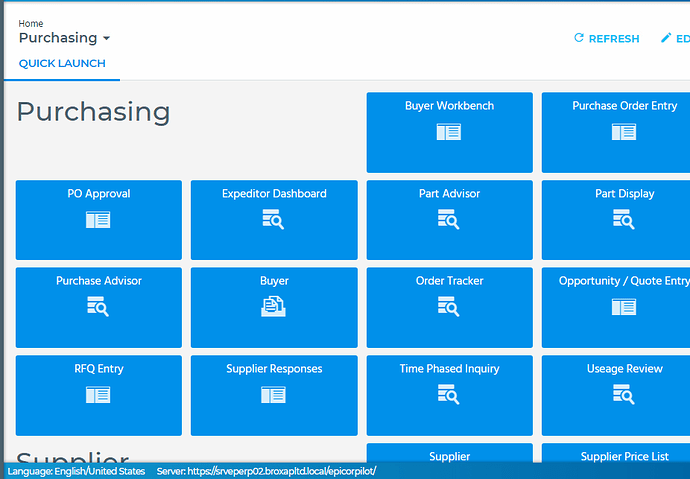Image resolution: width=690 pixels, height=479 pixels.
Task: Click the Supplier Responses form icon
Action: click(x=273, y=395)
